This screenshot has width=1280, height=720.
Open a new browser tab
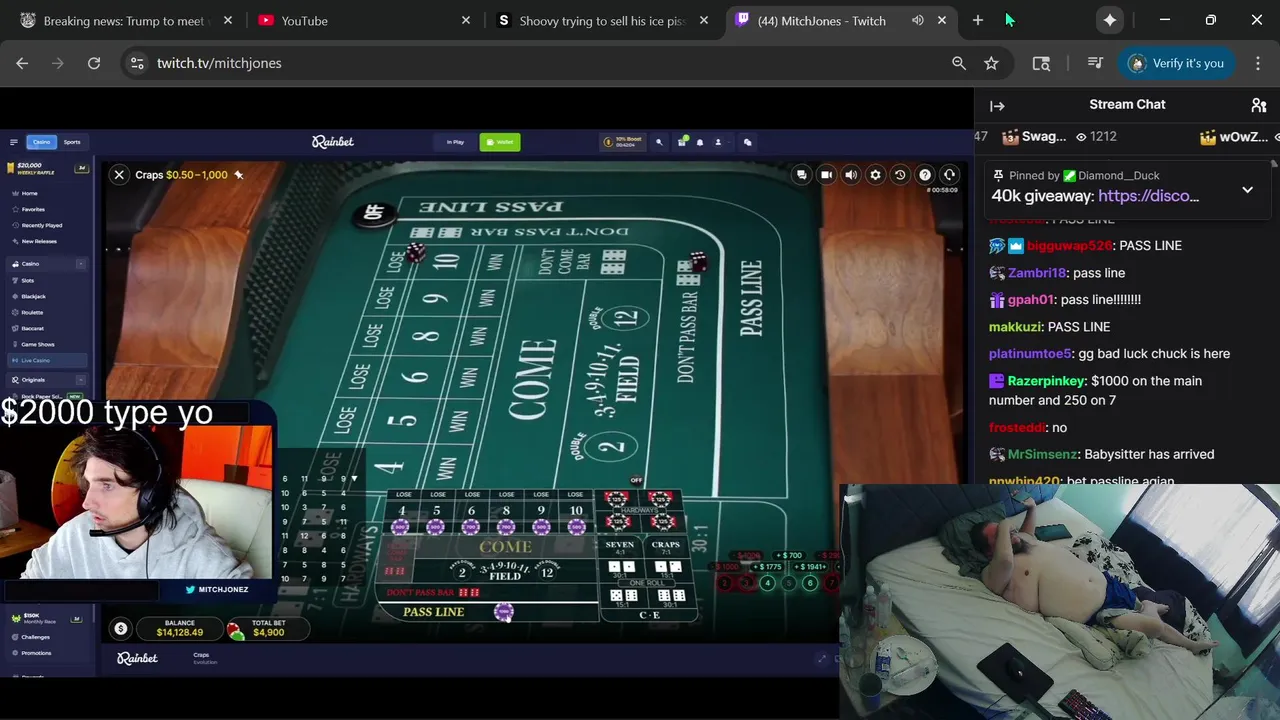pyautogui.click(x=978, y=20)
